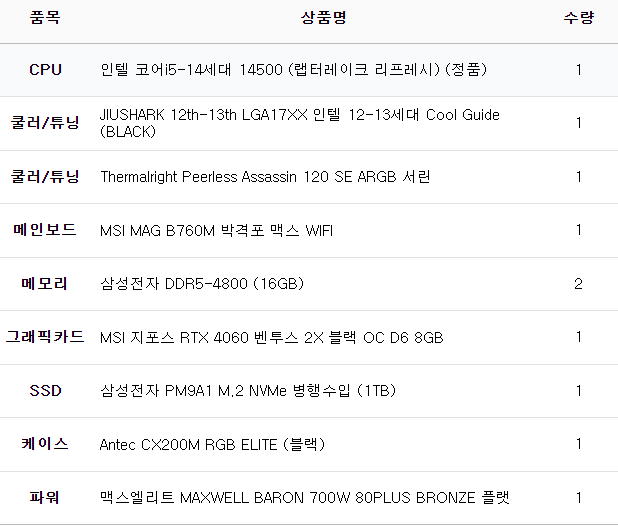Open MSI 지포스 RTX 4060 벤투스 product

(271, 337)
